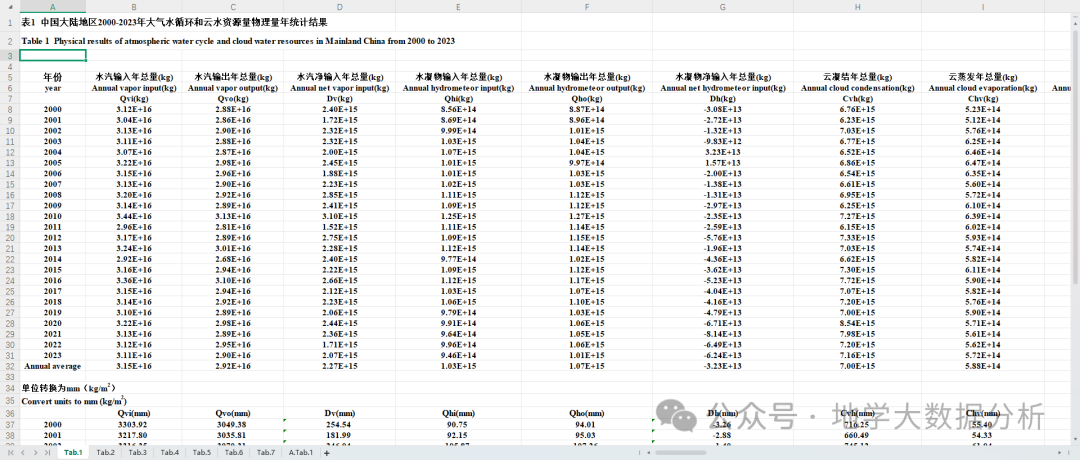Select column H header
The width and height of the screenshot is (1080, 460).
[858, 6]
